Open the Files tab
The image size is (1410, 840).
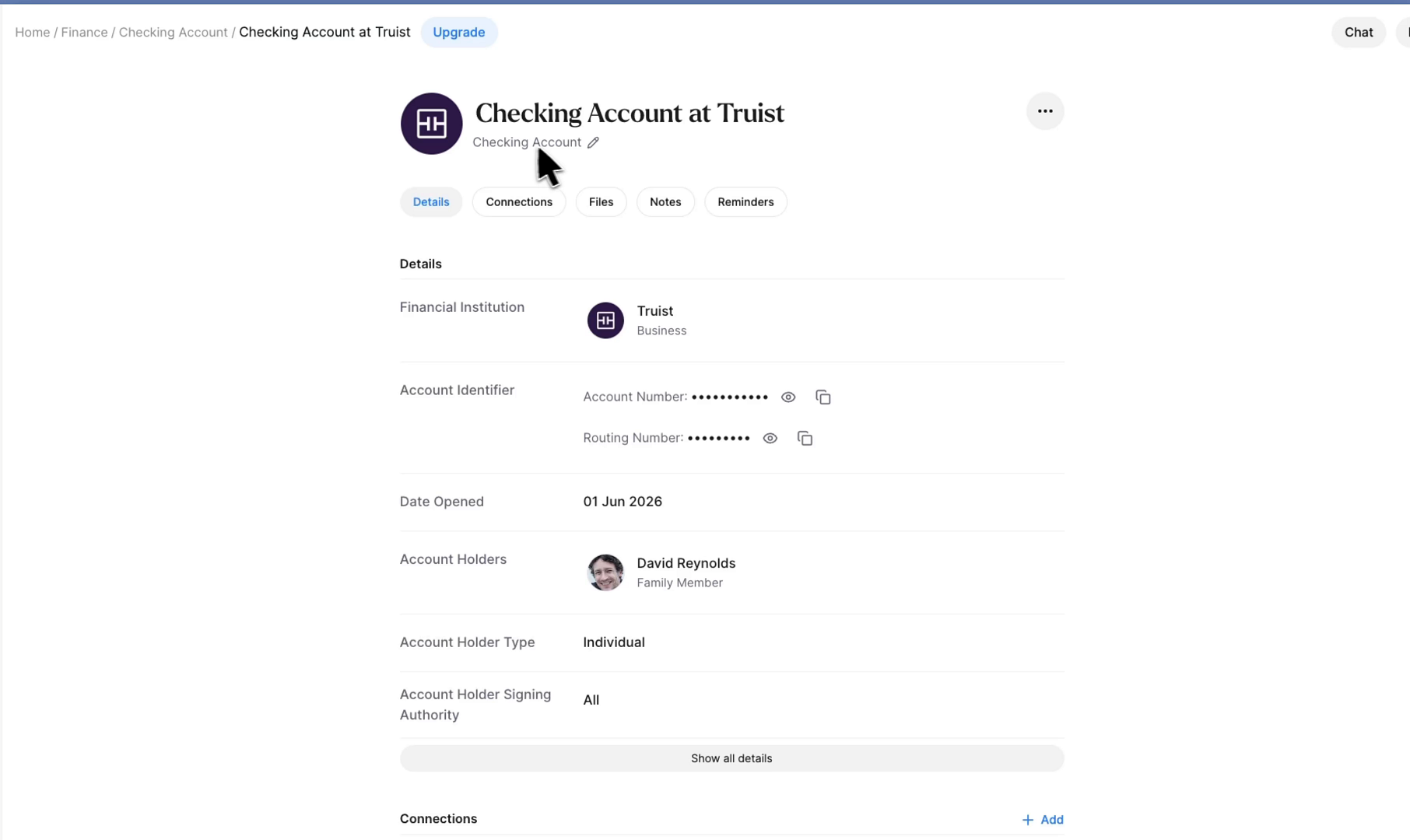click(x=601, y=202)
